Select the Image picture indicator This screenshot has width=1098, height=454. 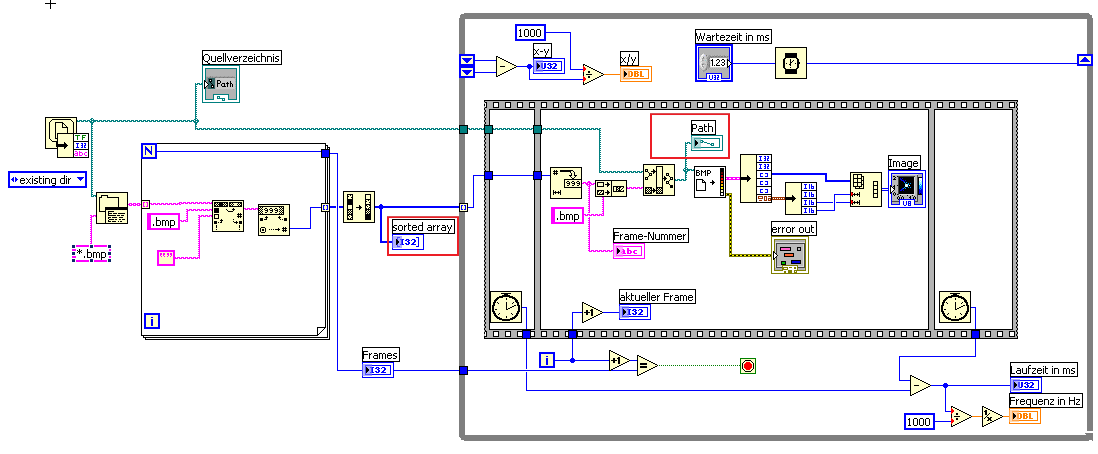click(x=907, y=188)
